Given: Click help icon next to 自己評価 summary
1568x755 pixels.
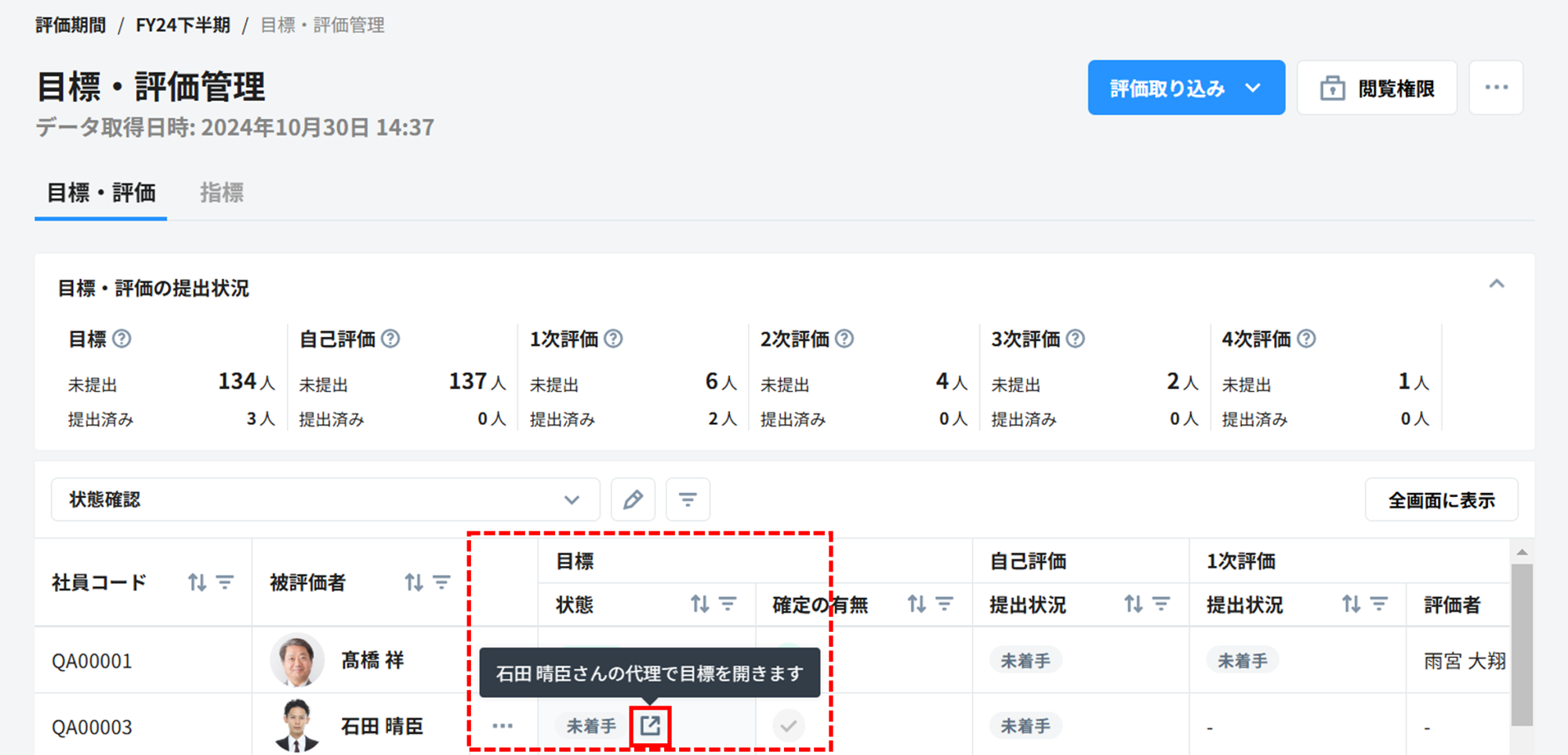Looking at the screenshot, I should (x=390, y=339).
